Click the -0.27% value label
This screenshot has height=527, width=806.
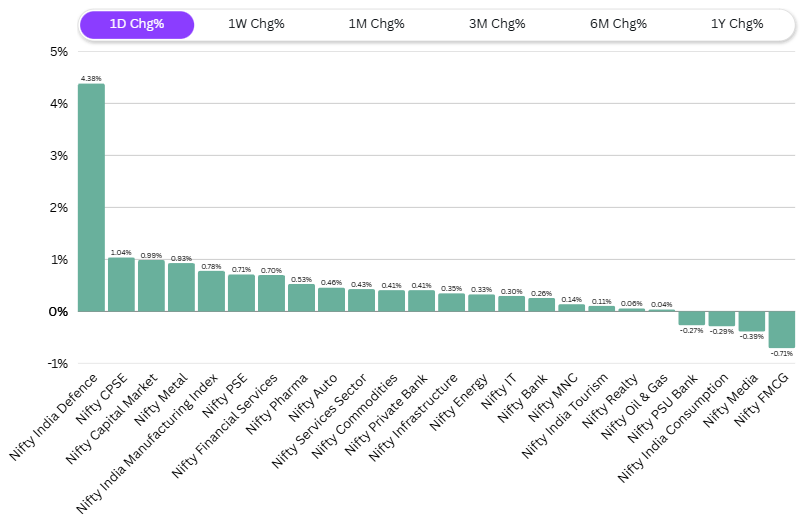691,331
